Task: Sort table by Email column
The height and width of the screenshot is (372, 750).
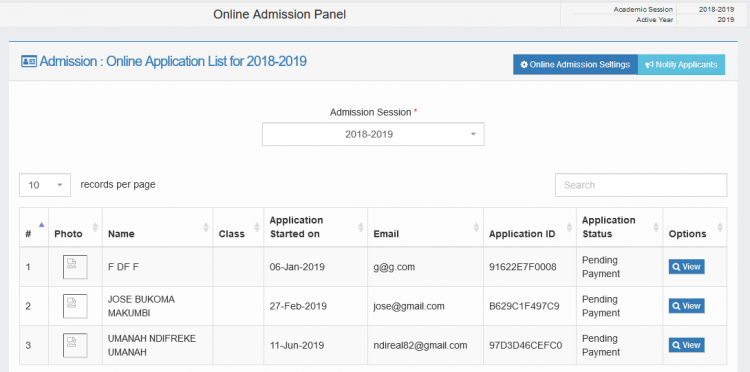Action: point(426,227)
